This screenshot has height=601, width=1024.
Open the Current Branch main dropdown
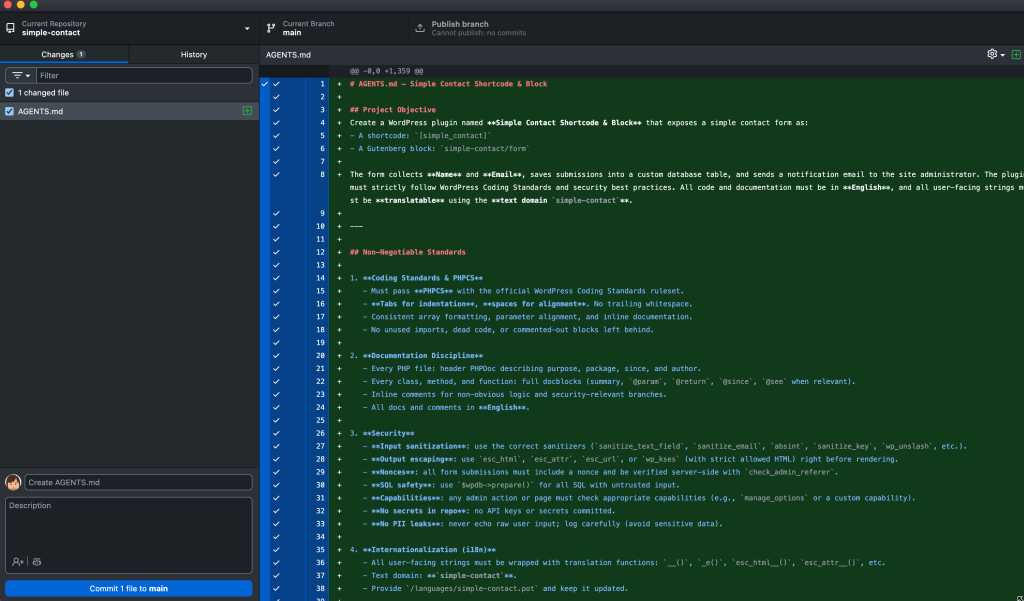(334, 28)
